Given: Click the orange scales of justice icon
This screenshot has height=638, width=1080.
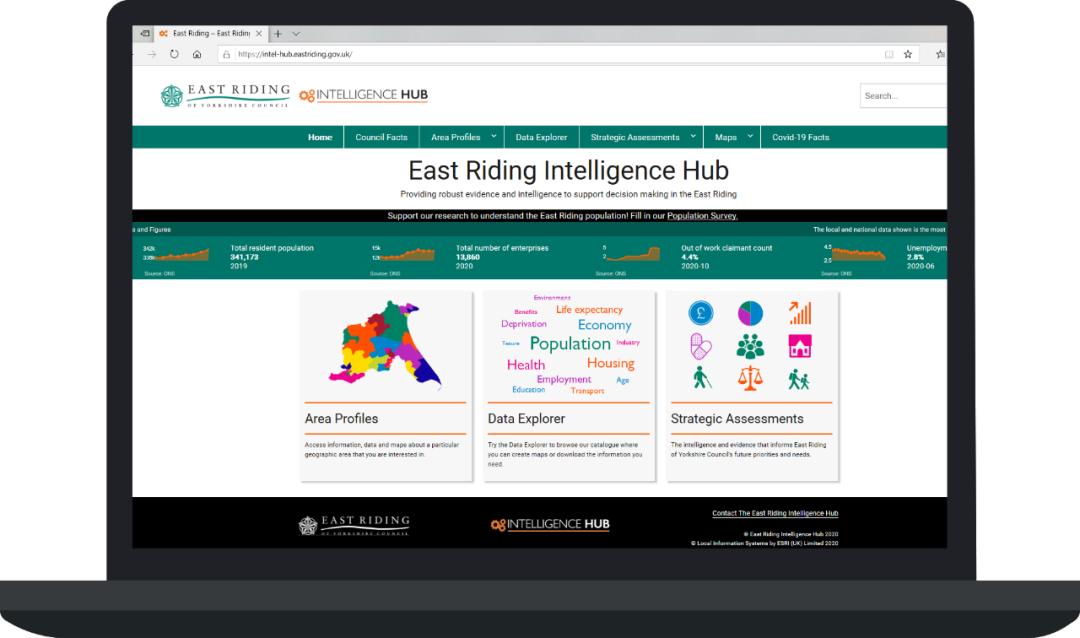Looking at the screenshot, I should click(x=750, y=378).
